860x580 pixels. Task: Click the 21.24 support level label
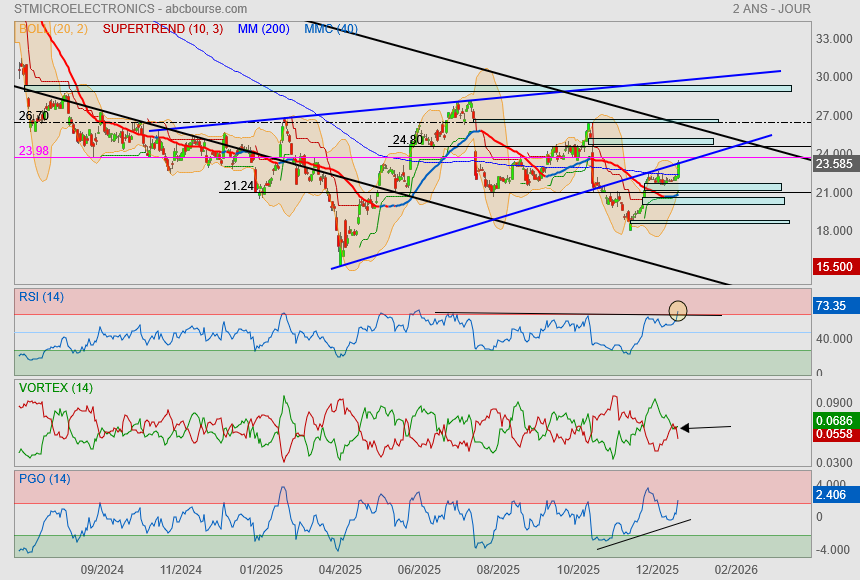pyautogui.click(x=238, y=186)
